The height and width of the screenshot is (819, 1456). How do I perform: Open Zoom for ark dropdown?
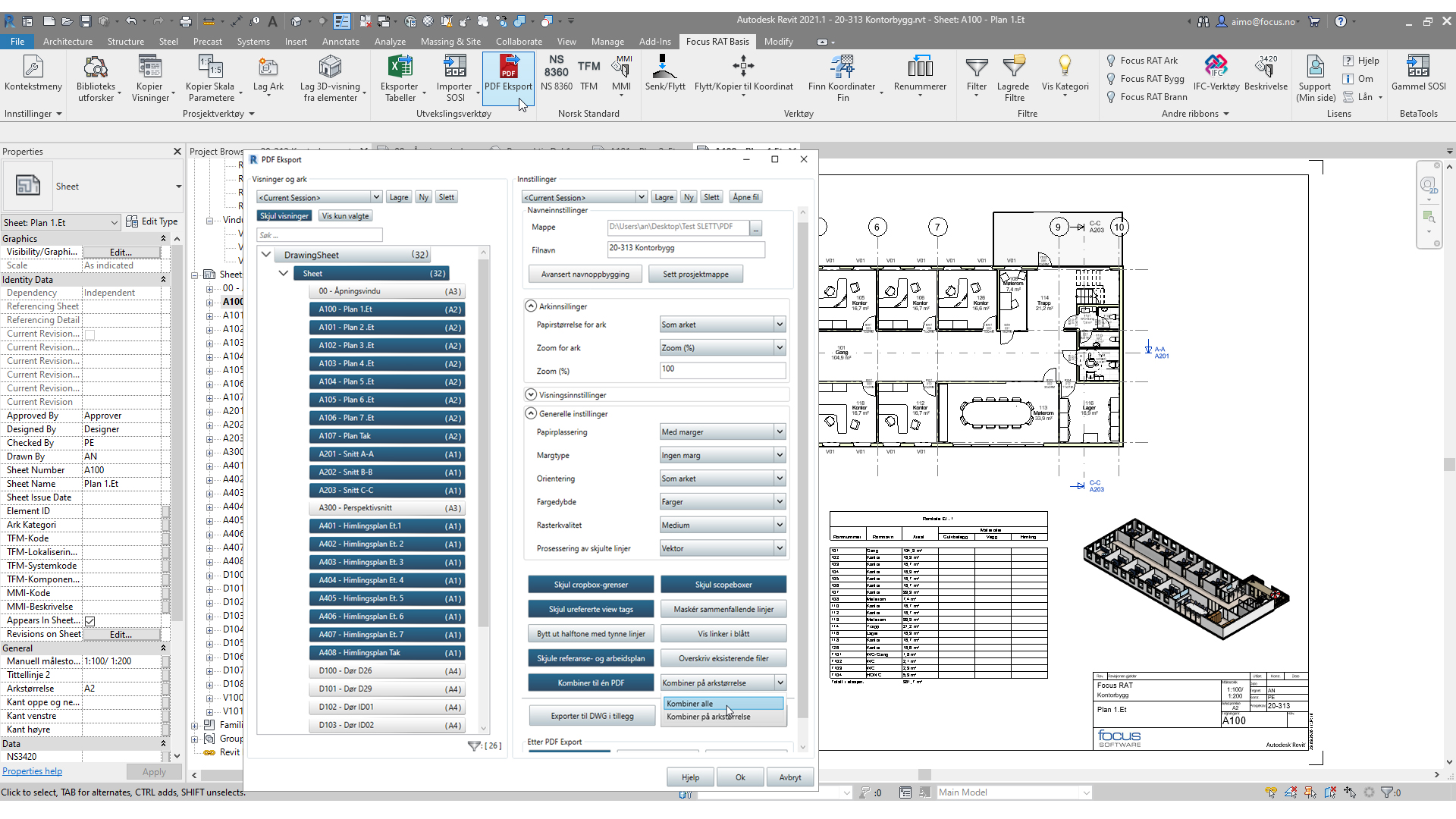pyautogui.click(x=723, y=348)
